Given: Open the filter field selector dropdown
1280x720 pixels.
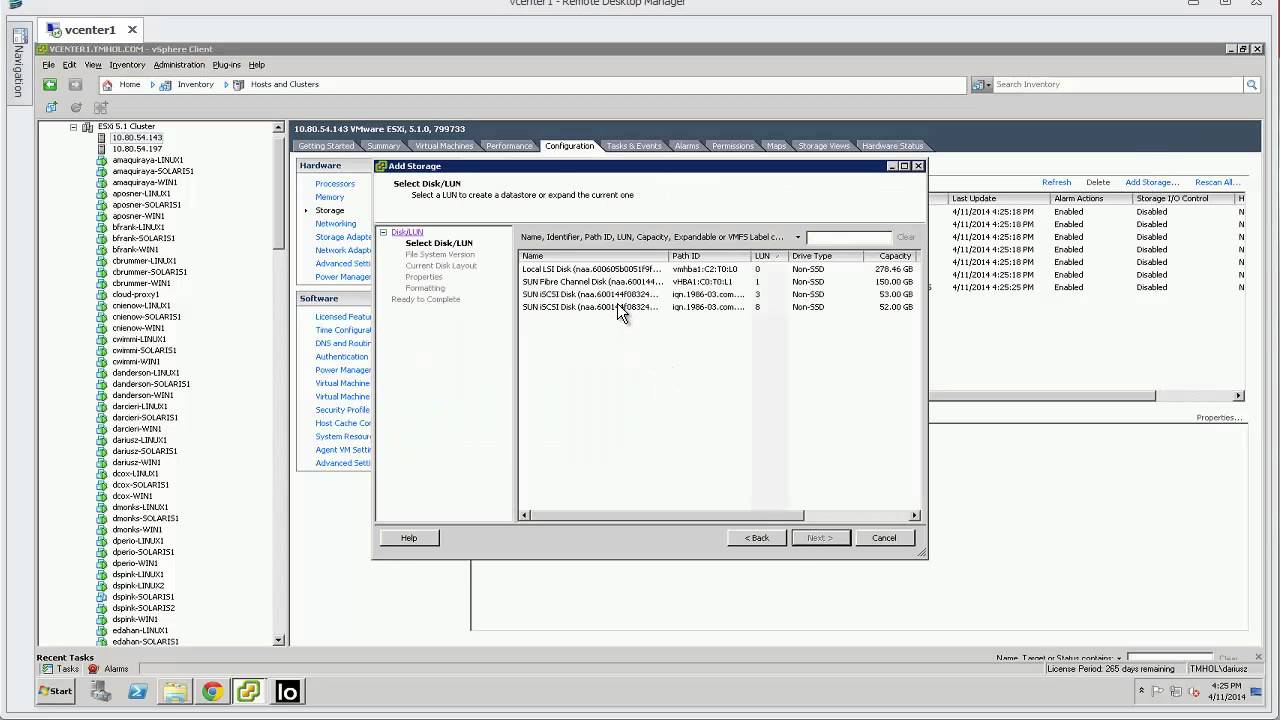Looking at the screenshot, I should (x=798, y=237).
